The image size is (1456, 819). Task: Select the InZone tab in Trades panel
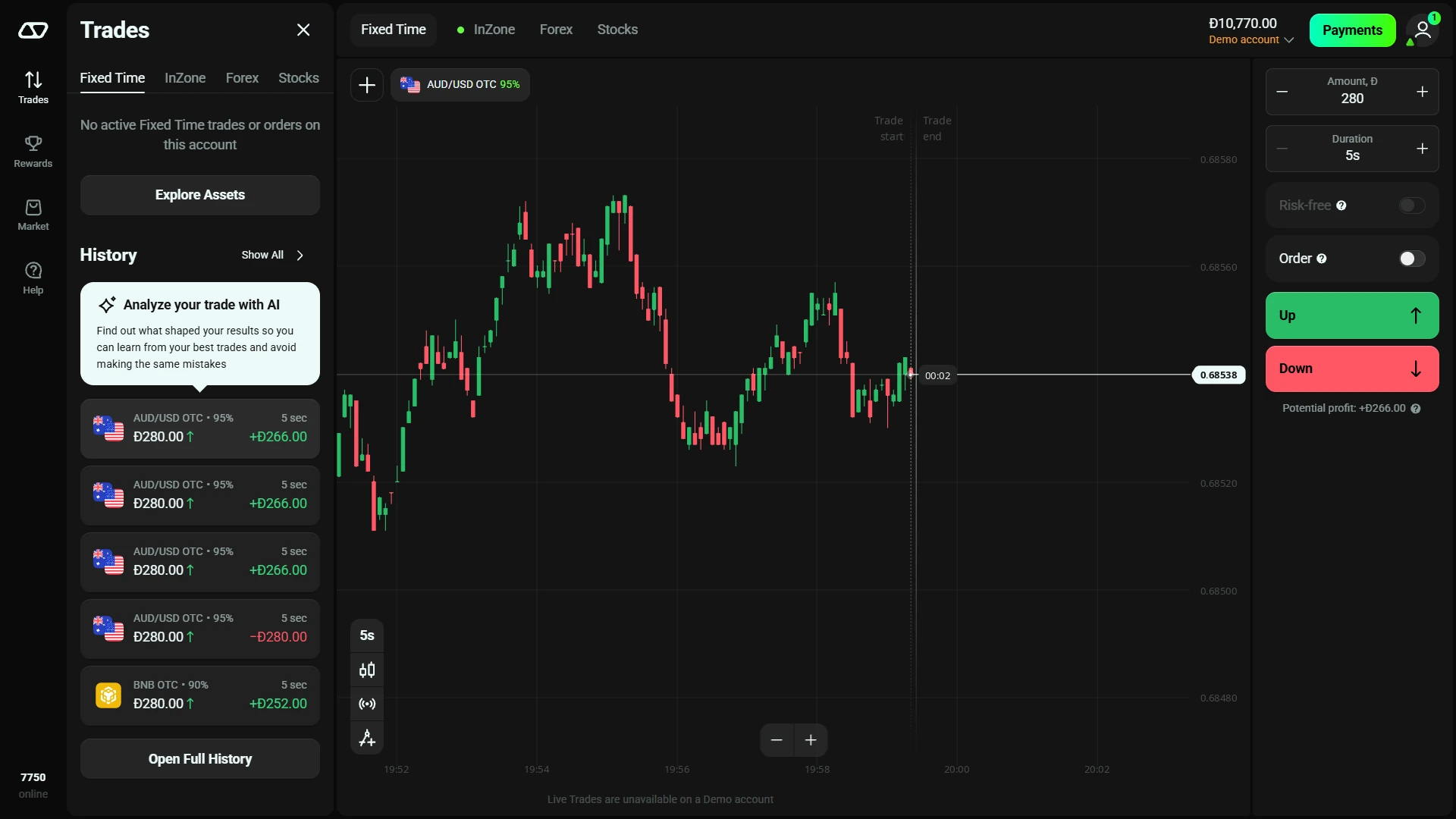point(185,78)
